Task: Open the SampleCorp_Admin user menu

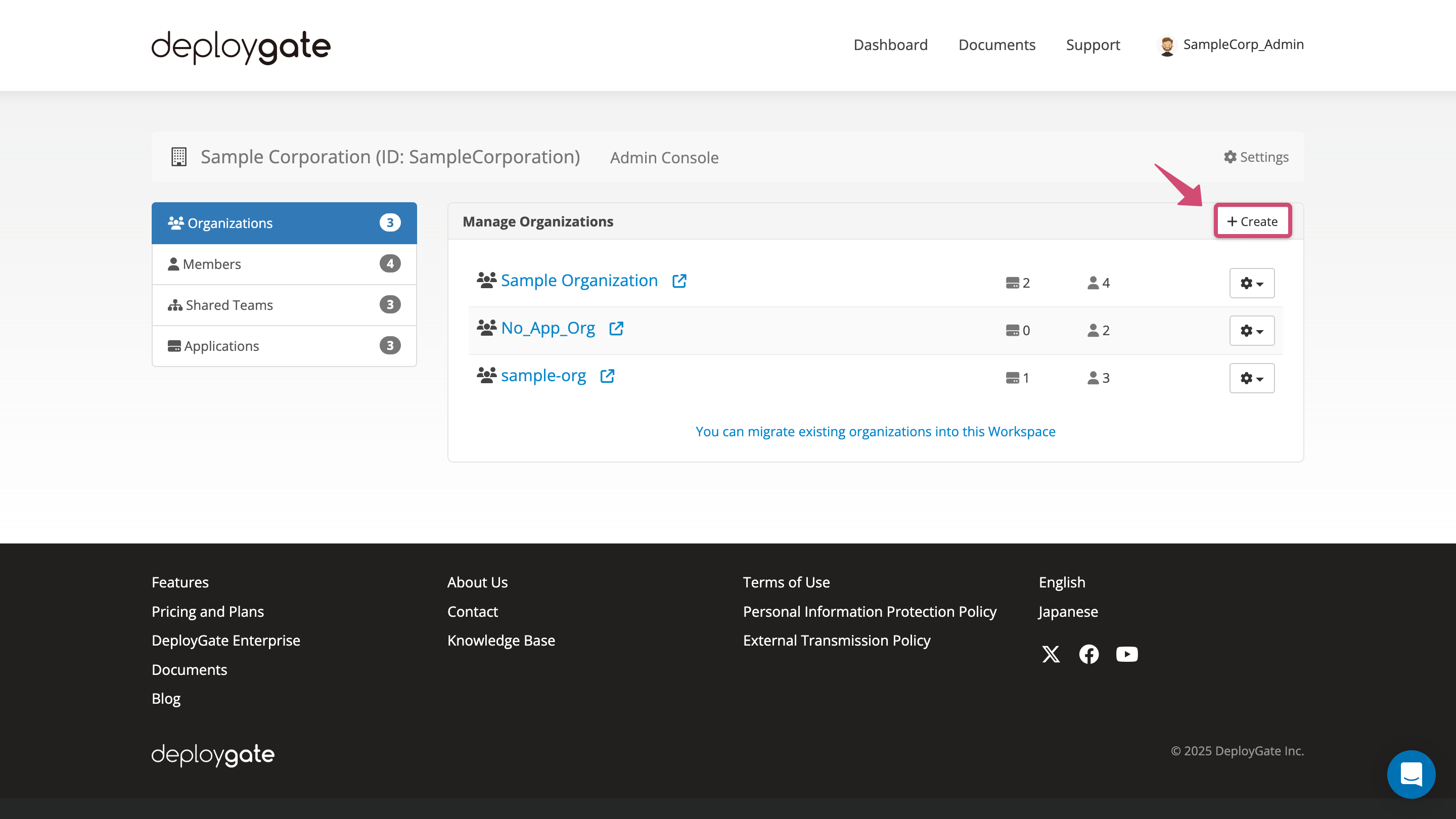Action: coord(1231,44)
